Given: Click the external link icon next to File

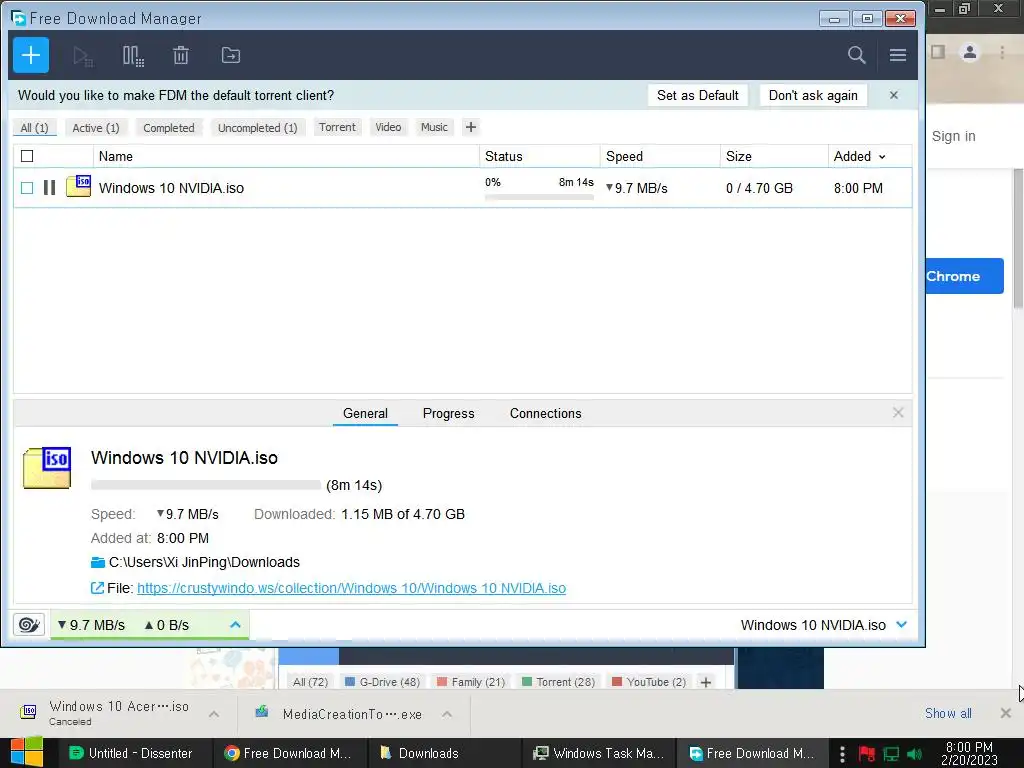Looking at the screenshot, I should [x=97, y=588].
